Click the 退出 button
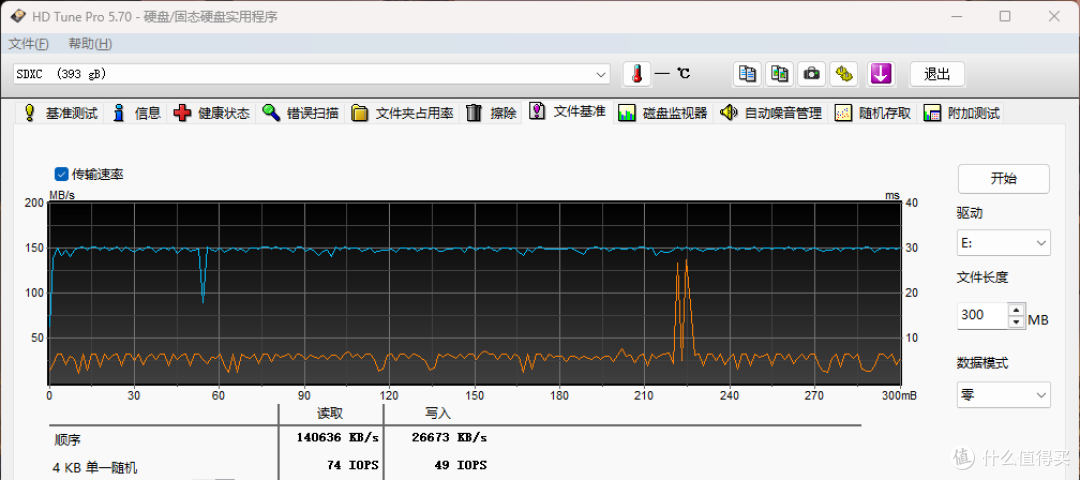The image size is (1080, 480). 937,74
